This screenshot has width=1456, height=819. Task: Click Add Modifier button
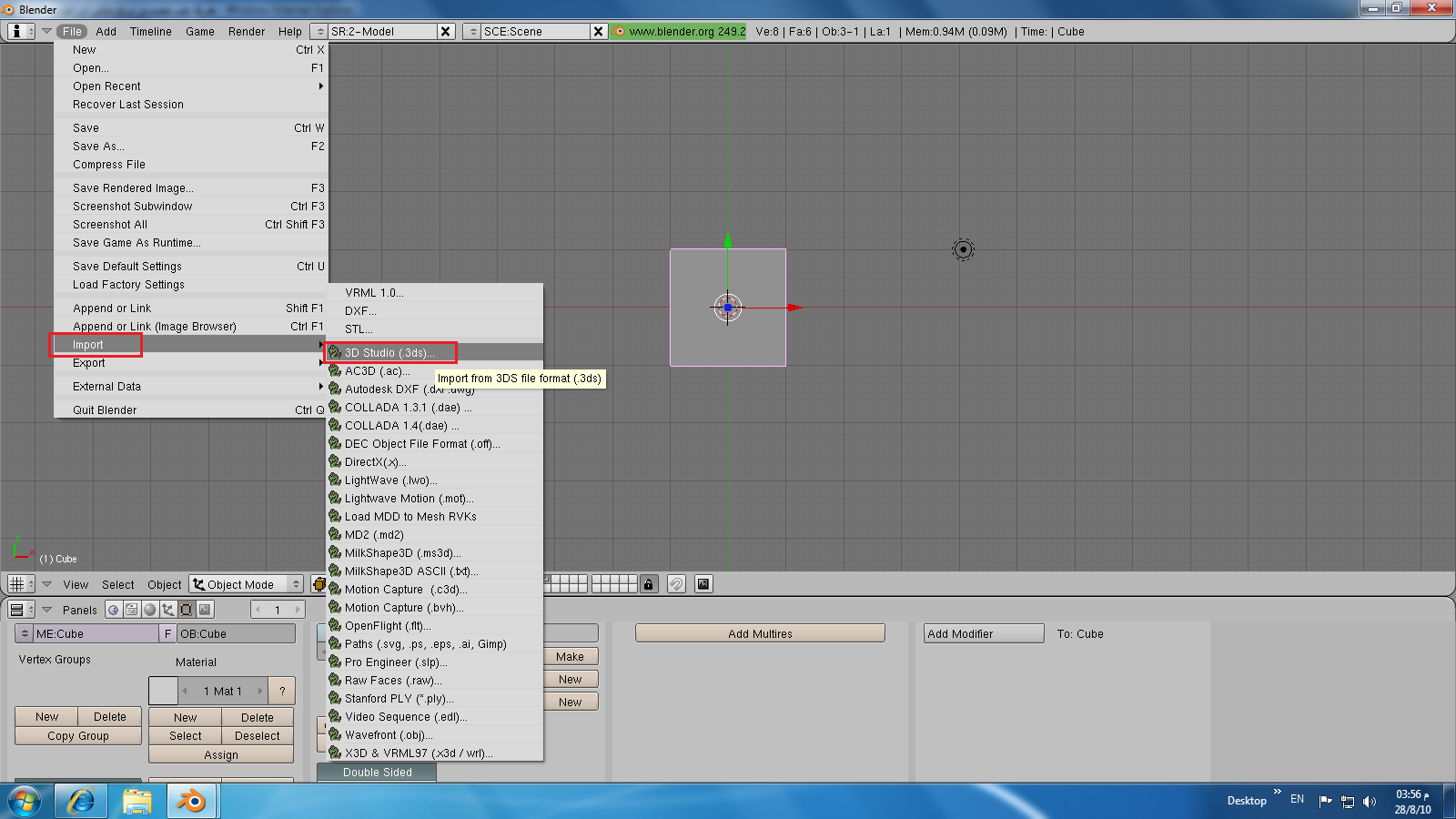tap(984, 633)
